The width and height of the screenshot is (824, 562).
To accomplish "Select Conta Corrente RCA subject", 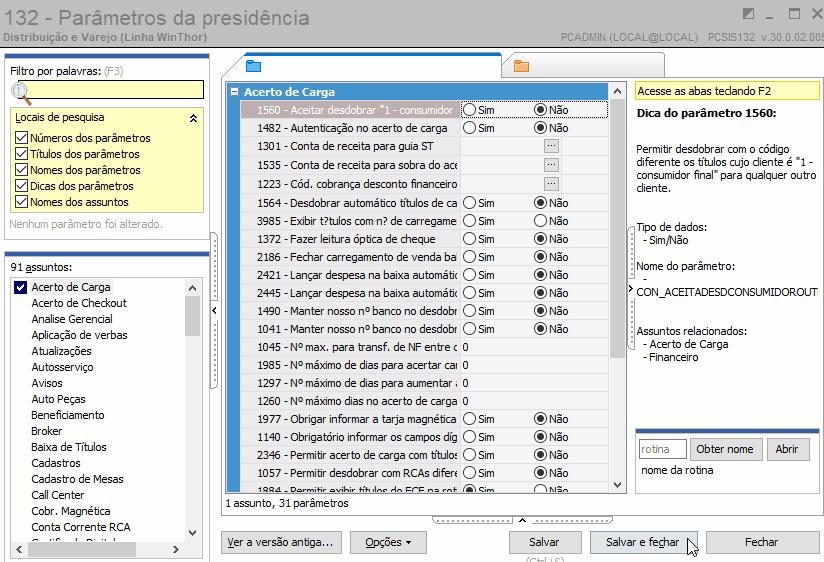I will coord(81,527).
